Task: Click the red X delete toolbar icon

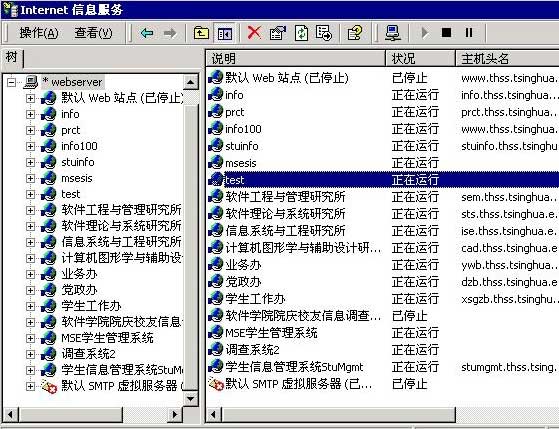Action: click(254, 33)
